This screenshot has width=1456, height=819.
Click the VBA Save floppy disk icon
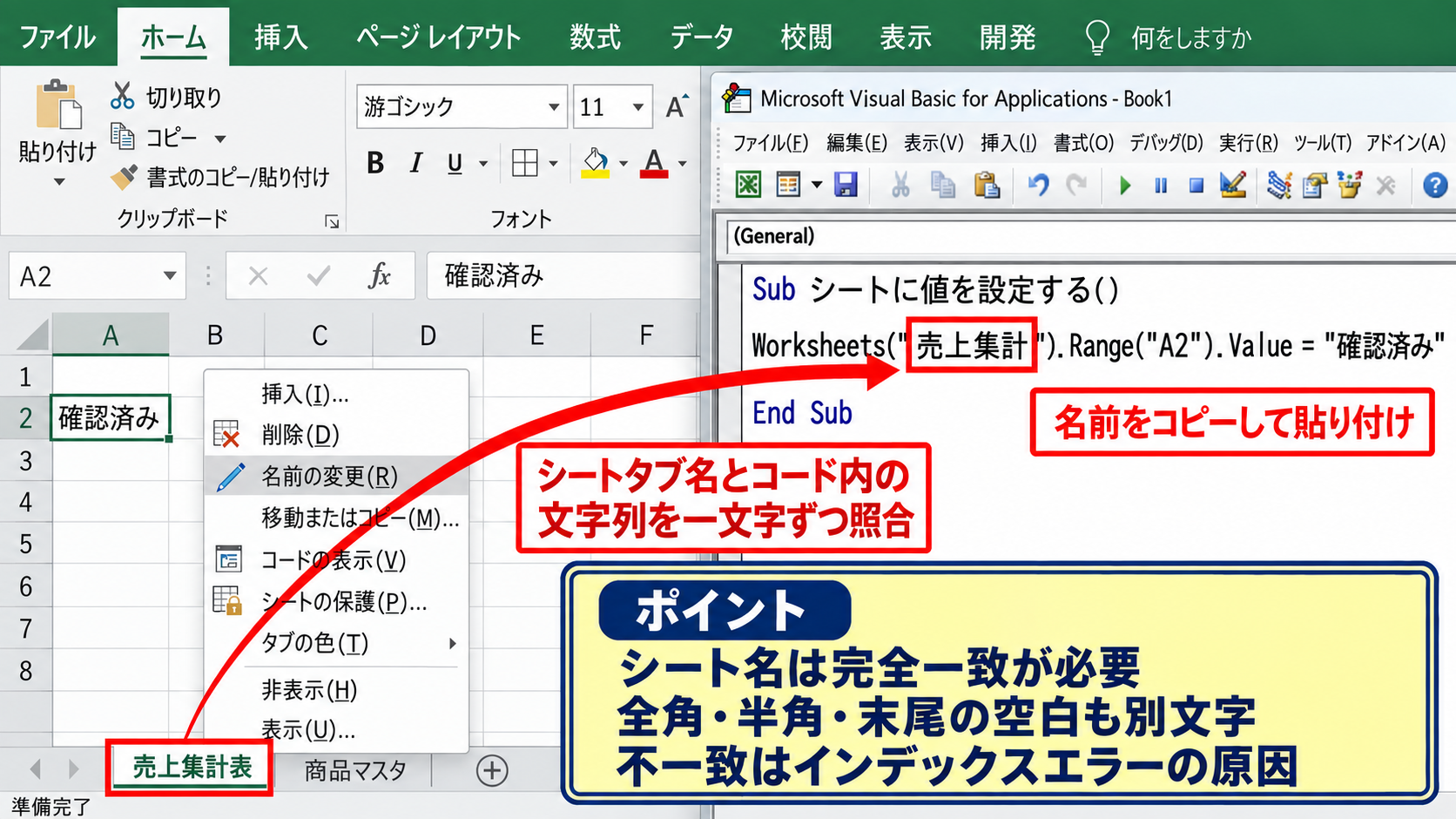coord(846,185)
